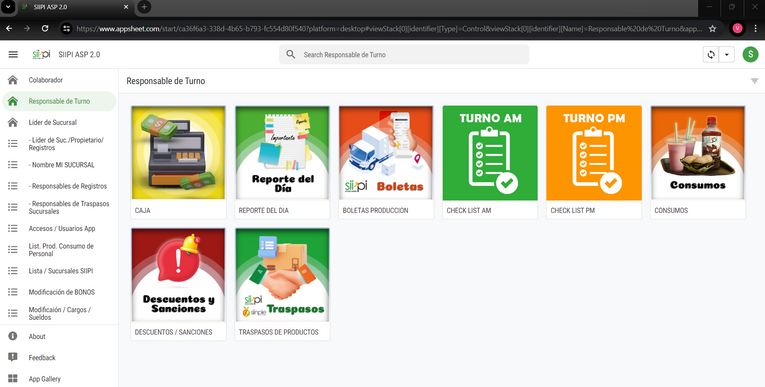The height and width of the screenshot is (387, 765).
Task: Bookmark this page with the star
Action: pyautogui.click(x=712, y=28)
